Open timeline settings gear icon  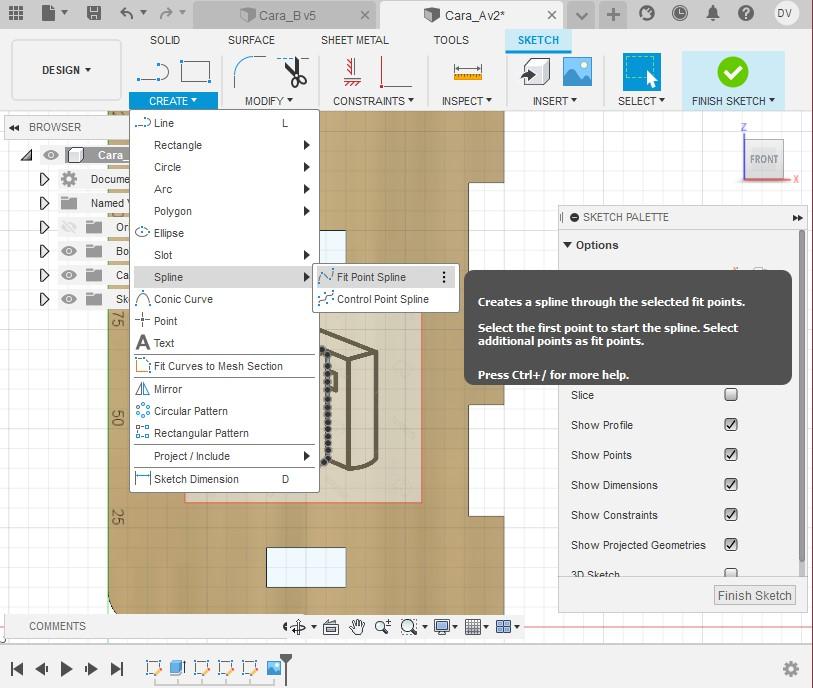point(790,669)
